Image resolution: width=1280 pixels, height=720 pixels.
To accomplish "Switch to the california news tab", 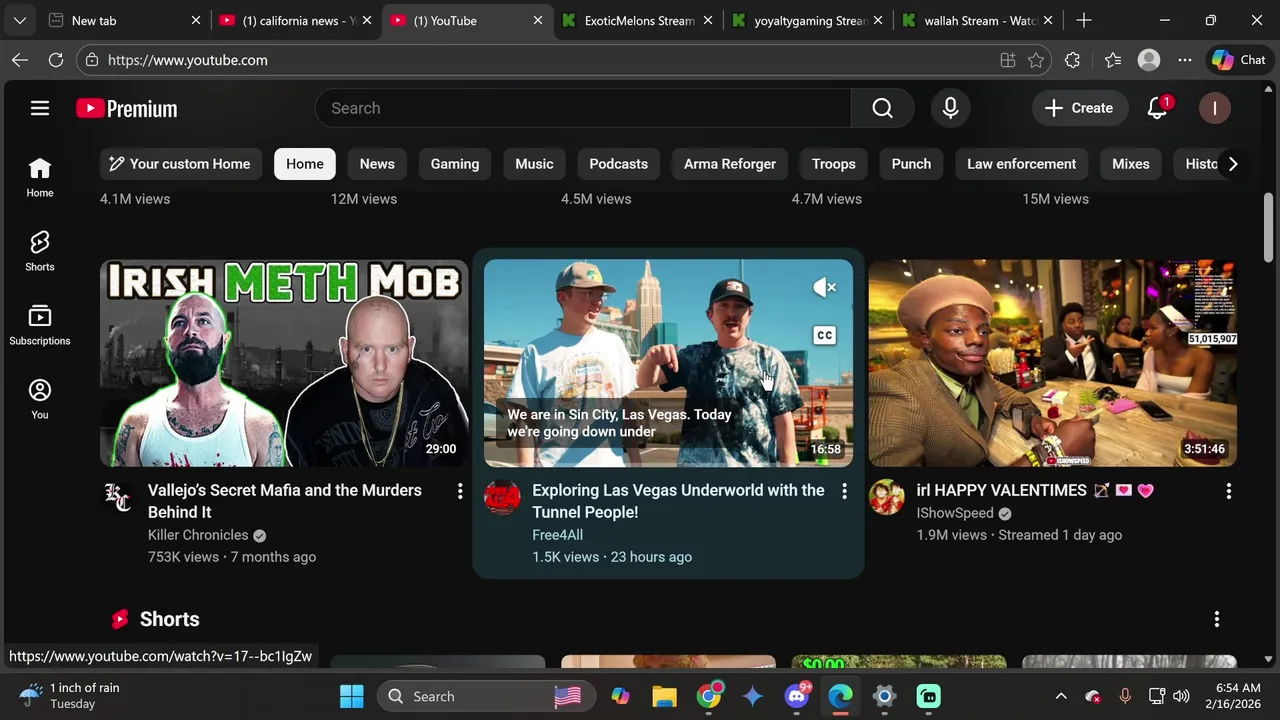I will click(295, 20).
